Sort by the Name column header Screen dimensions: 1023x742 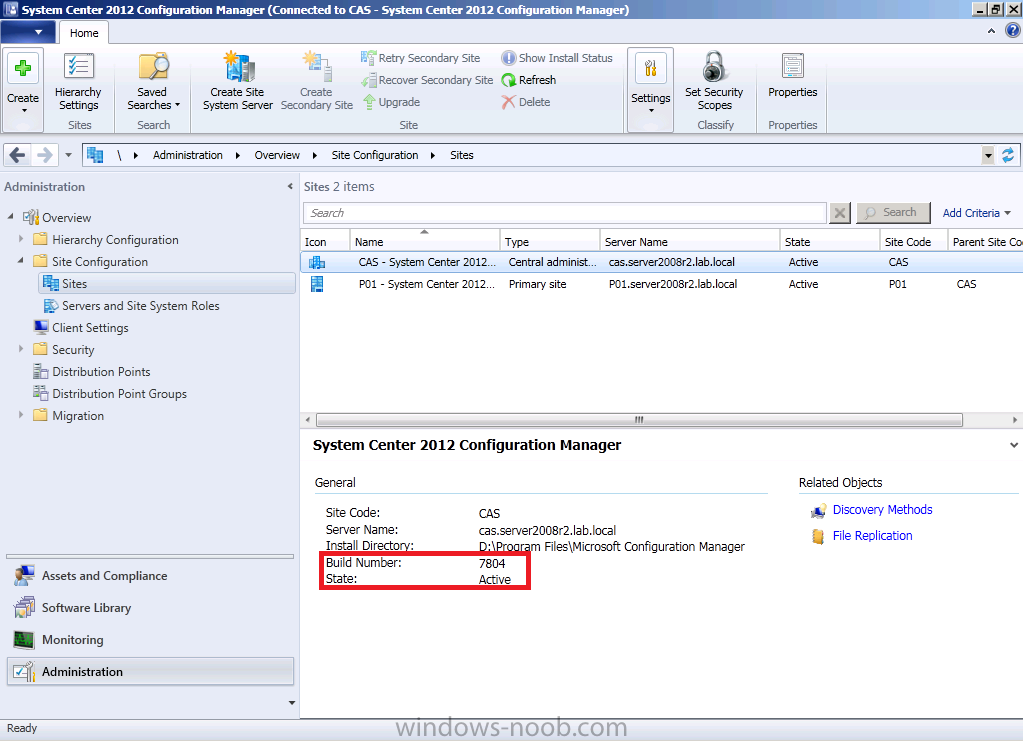(x=425, y=241)
